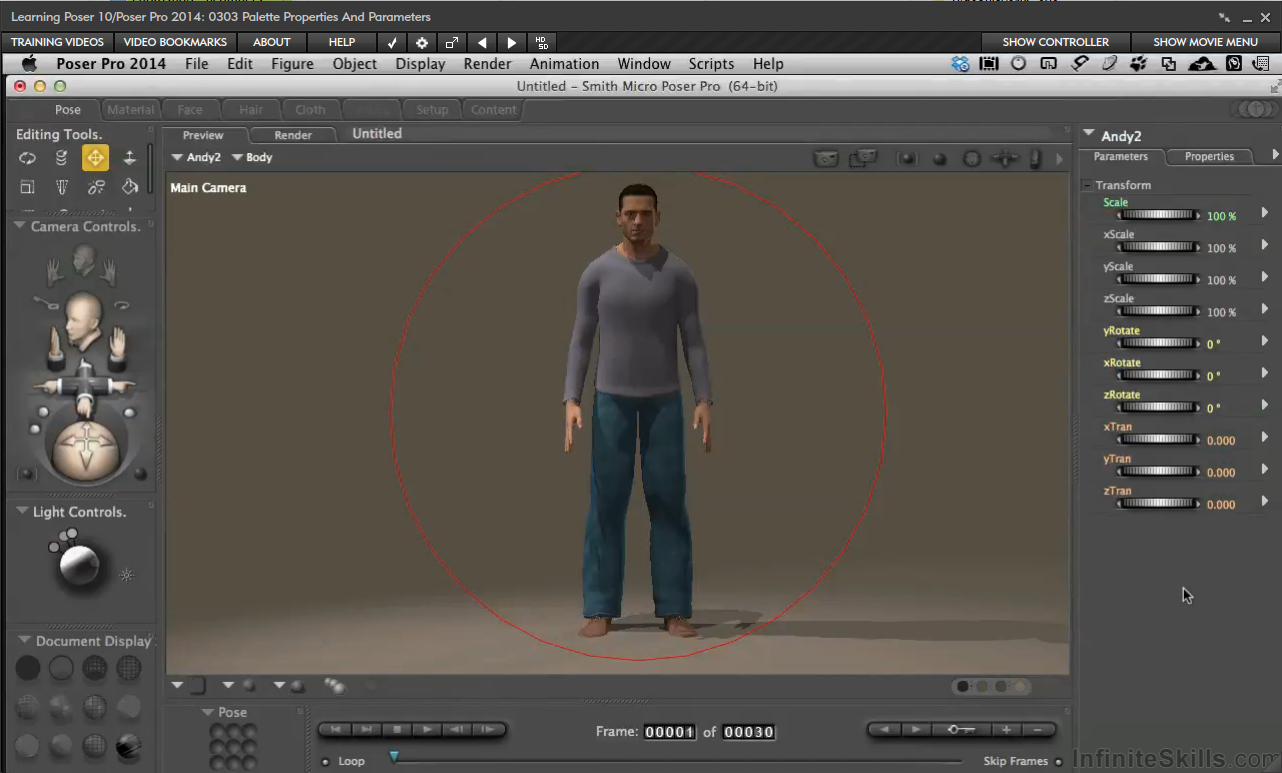This screenshot has height=773, width=1282.
Task: Choose the last Document Display style sphere
Action: [x=128, y=746]
